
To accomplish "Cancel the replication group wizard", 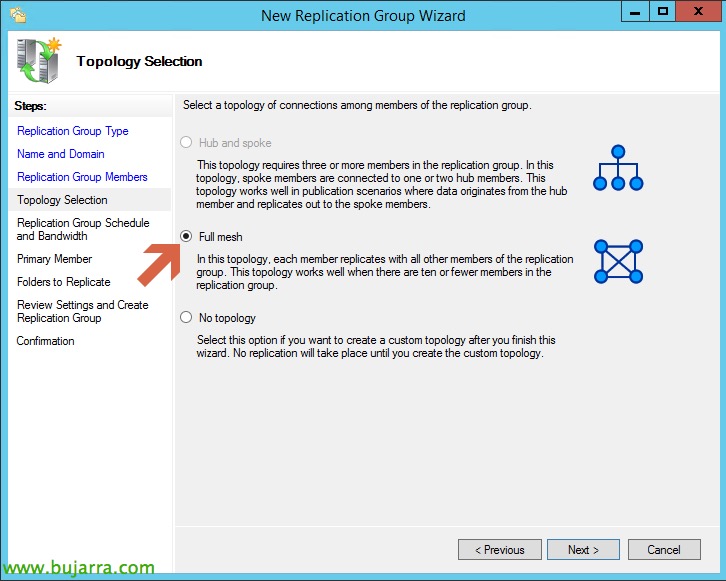I will click(664, 550).
